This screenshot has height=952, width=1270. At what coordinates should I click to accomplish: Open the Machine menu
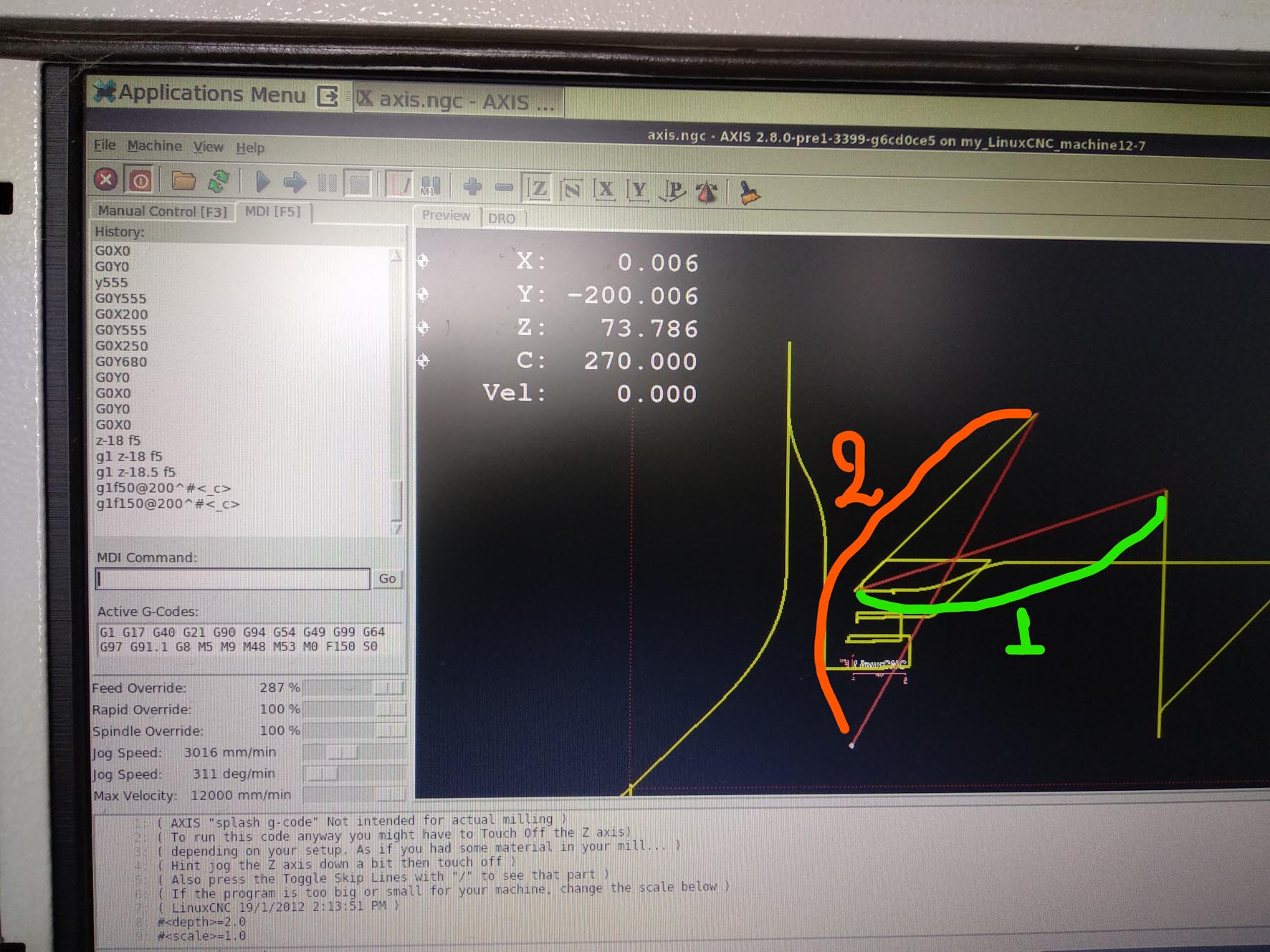click(x=154, y=146)
